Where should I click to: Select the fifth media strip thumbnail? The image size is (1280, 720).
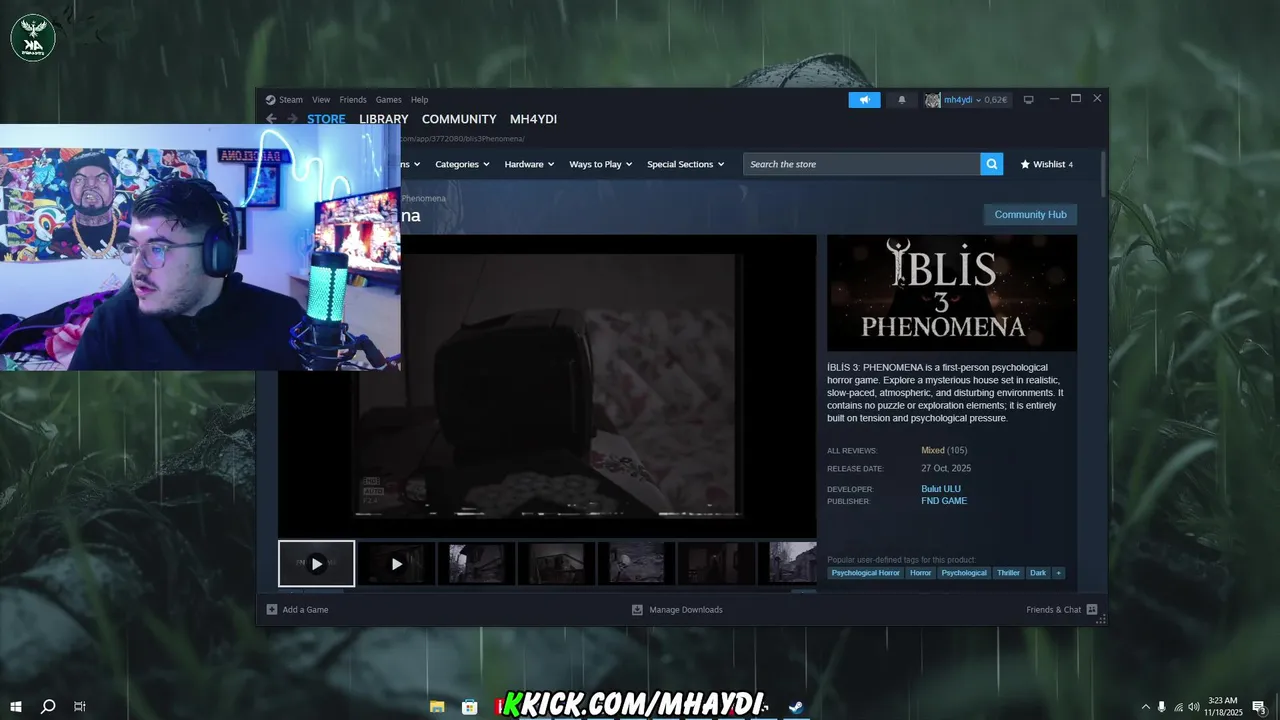[x=636, y=564]
